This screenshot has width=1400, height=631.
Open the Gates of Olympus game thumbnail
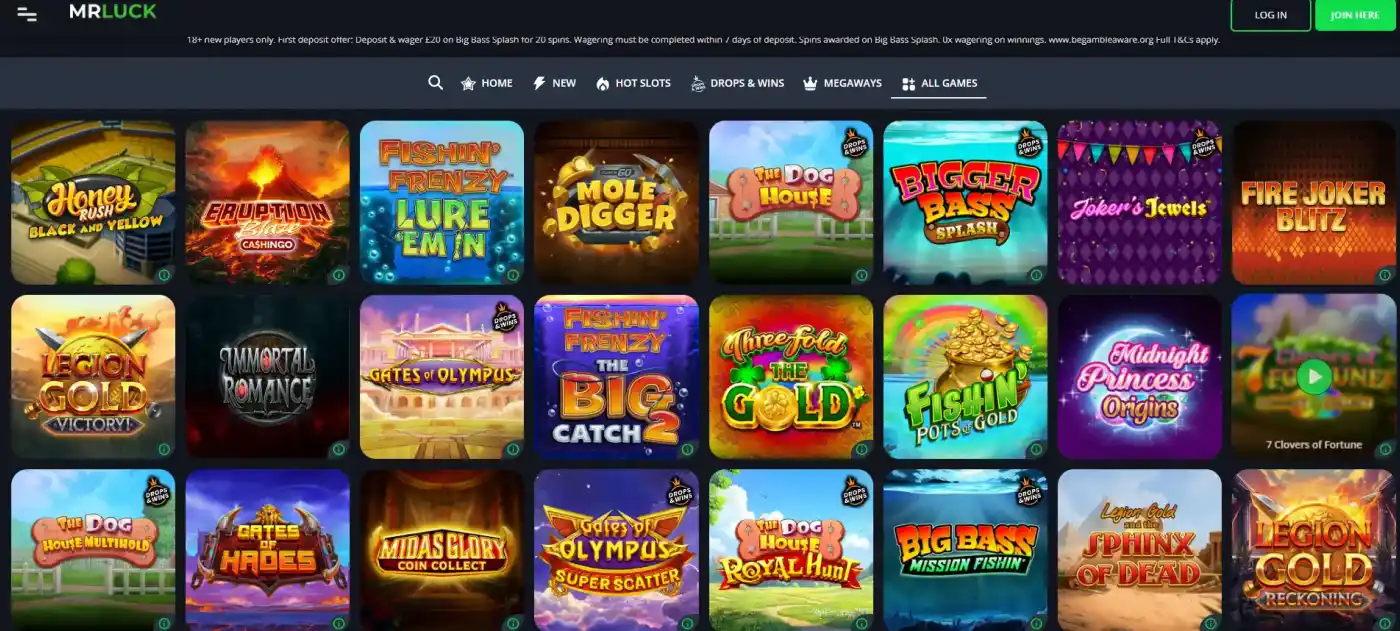click(x=442, y=377)
